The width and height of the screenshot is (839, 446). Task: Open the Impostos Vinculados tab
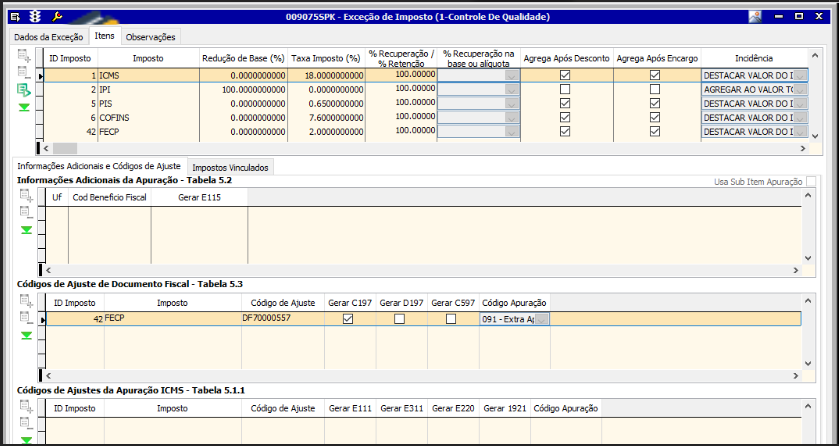coord(230,167)
